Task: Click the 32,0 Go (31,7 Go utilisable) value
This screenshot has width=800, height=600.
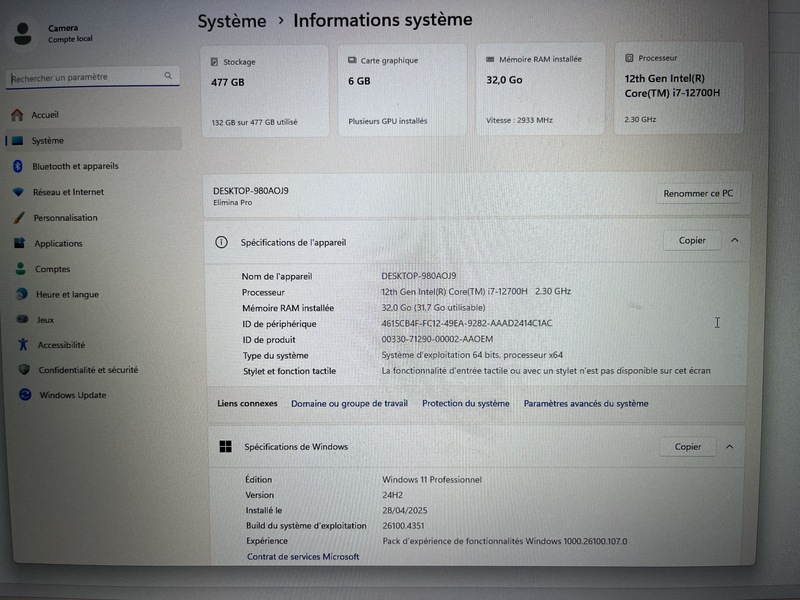Action: 433,307
